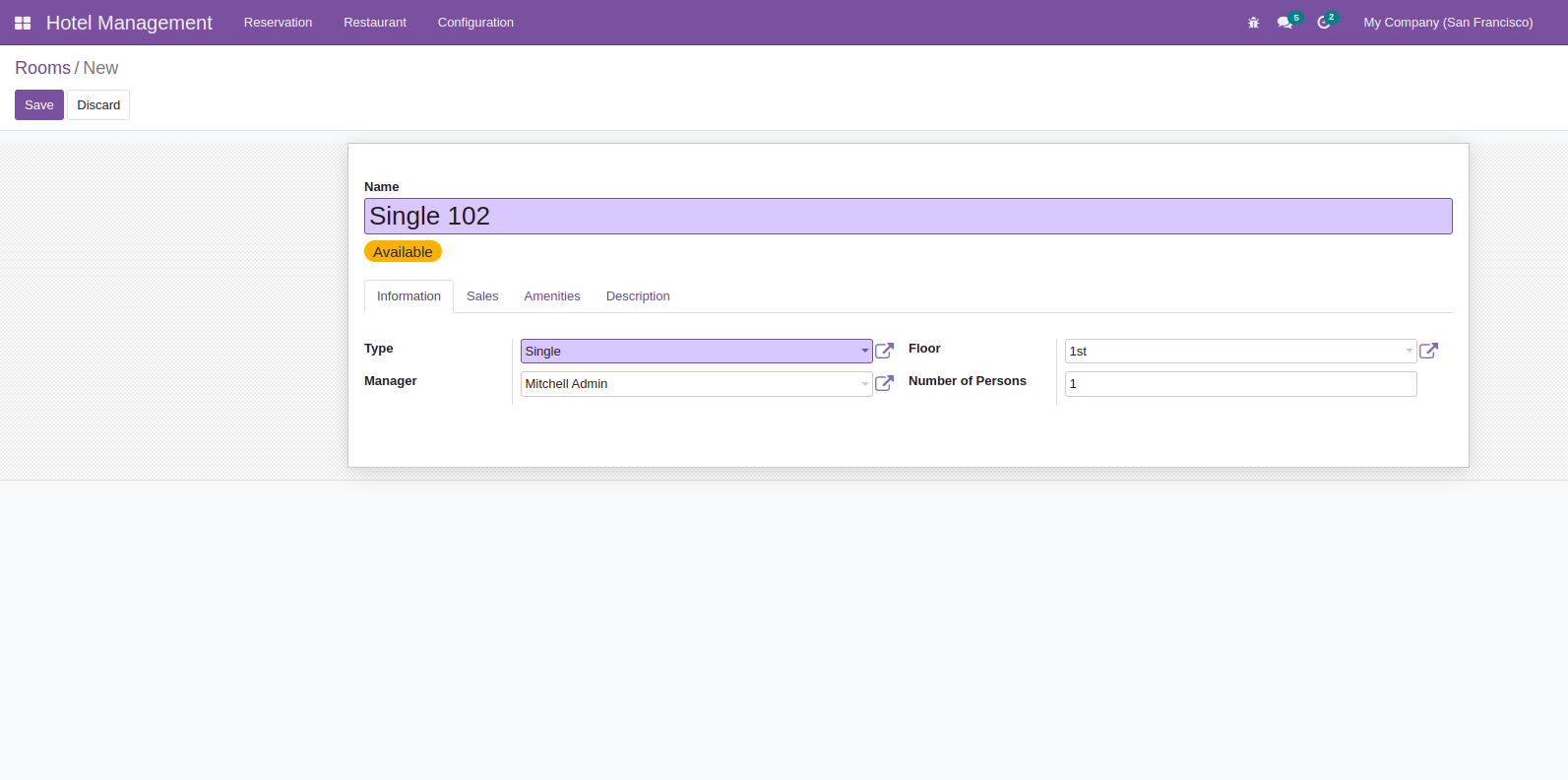Expand the Type dropdown showing Single
The image size is (1568, 780).
(696, 351)
